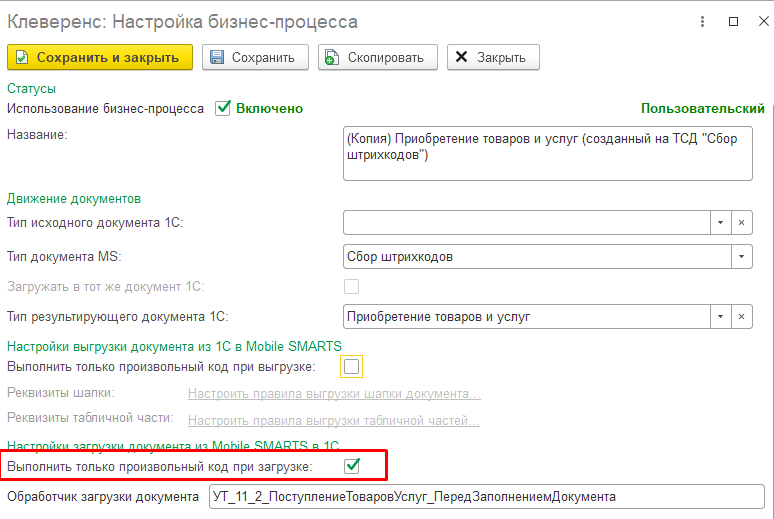Click the Пользовательский label
Viewport: 774px width, 519px height.
tap(702, 108)
